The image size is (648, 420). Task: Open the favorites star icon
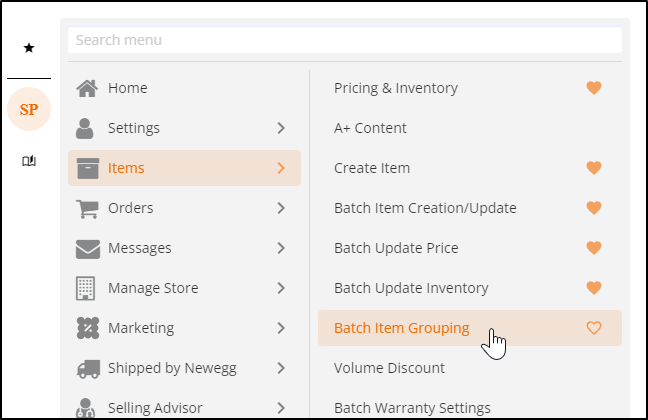pos(29,48)
